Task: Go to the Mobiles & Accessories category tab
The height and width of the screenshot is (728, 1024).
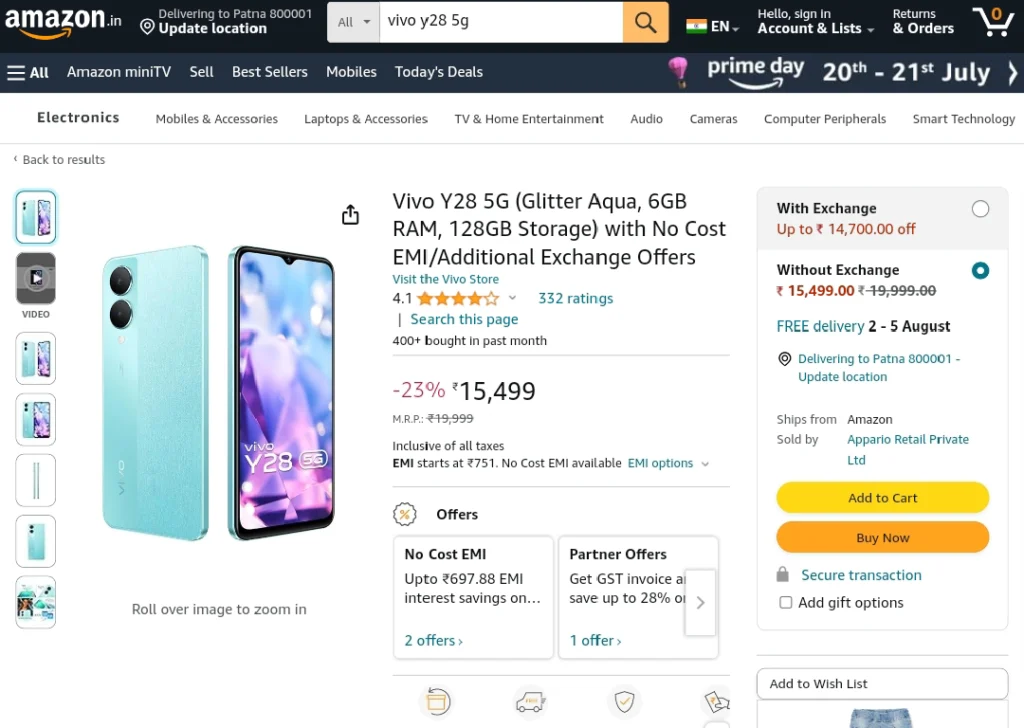Action: 217,119
